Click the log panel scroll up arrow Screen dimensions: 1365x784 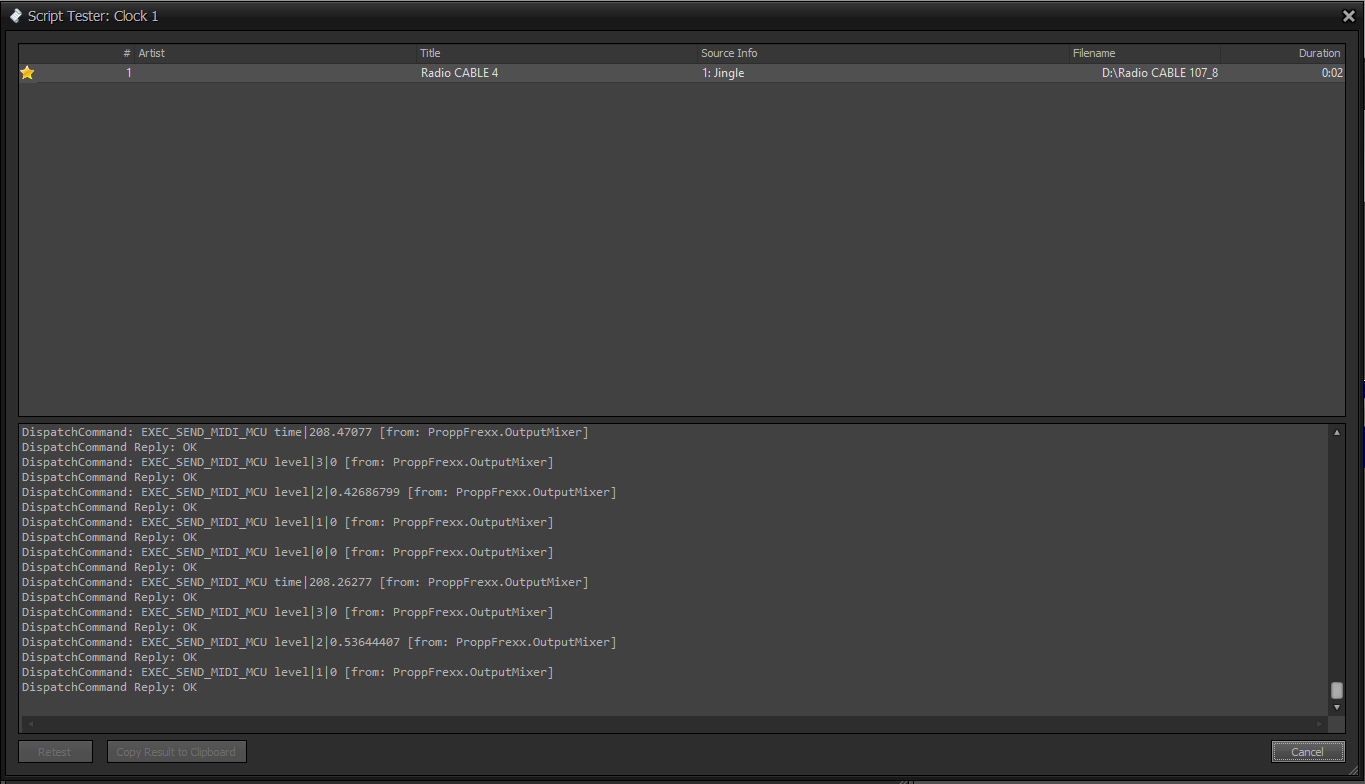click(1337, 432)
